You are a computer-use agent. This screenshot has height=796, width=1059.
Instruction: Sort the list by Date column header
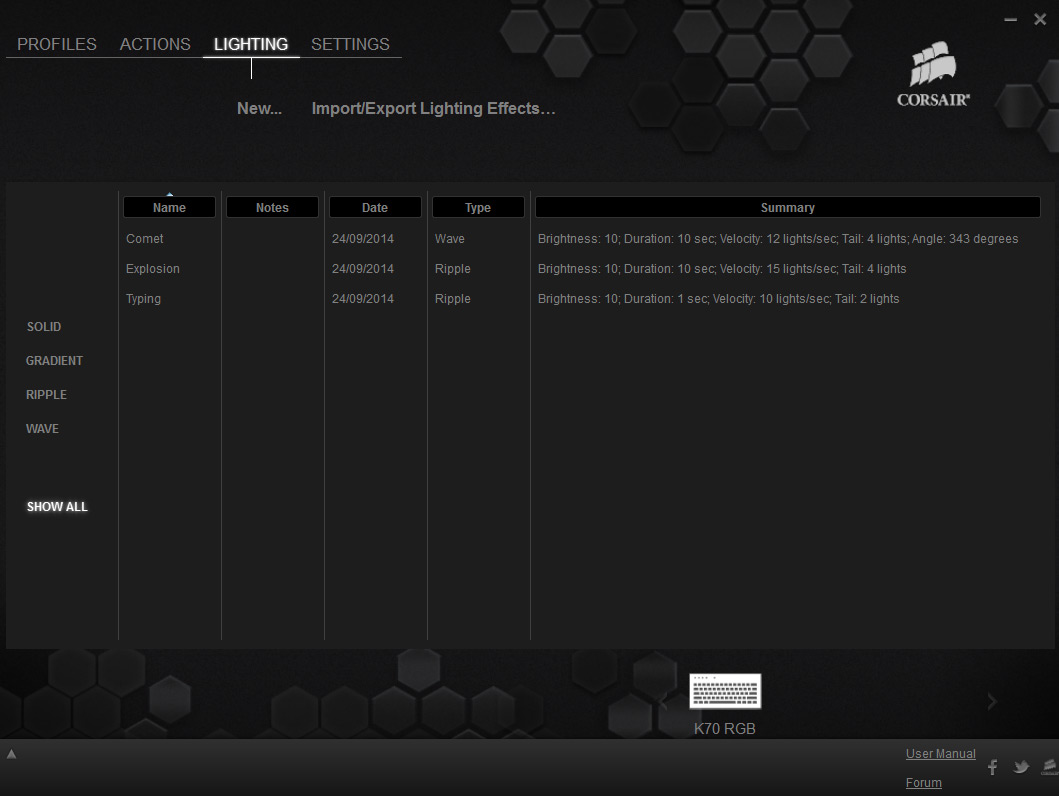click(x=375, y=207)
